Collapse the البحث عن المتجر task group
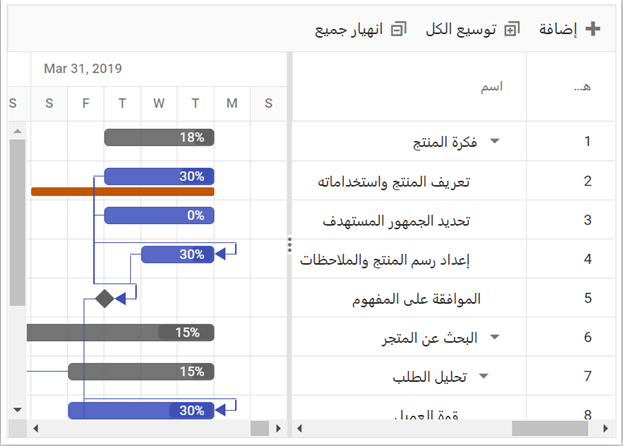 (x=496, y=338)
